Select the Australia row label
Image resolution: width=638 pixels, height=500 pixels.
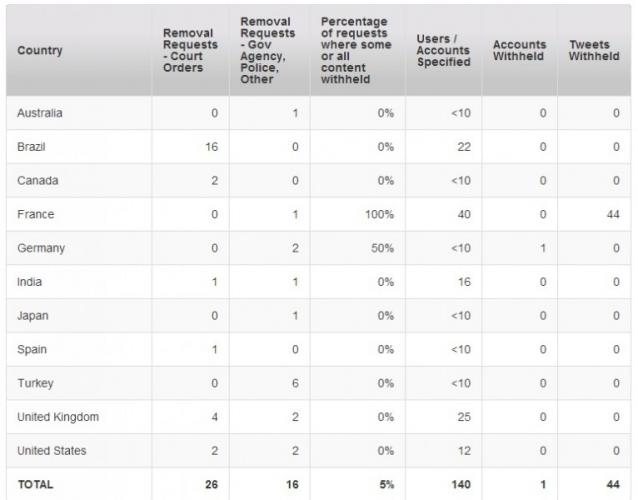click(40, 113)
